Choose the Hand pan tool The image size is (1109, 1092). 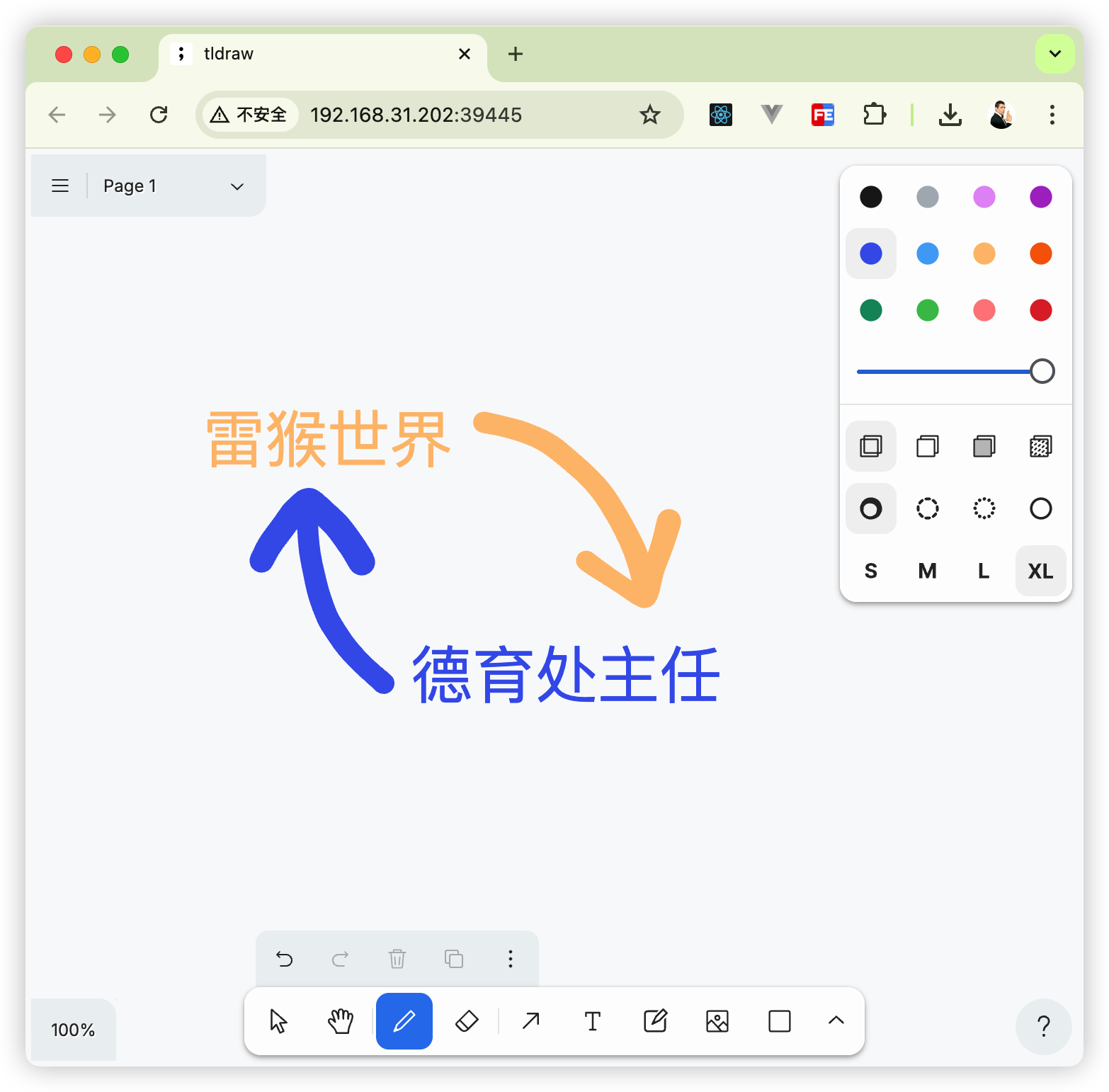pyautogui.click(x=341, y=1021)
